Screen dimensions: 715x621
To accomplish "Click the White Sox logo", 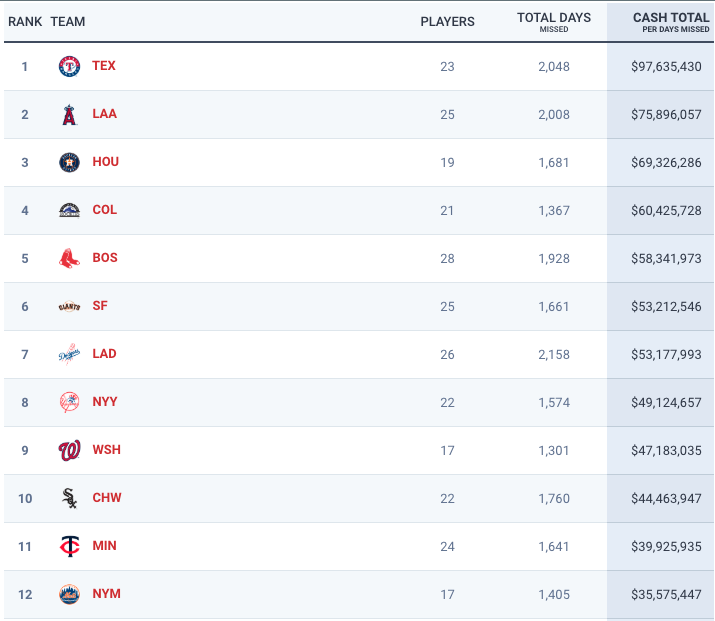I will coord(69,499).
